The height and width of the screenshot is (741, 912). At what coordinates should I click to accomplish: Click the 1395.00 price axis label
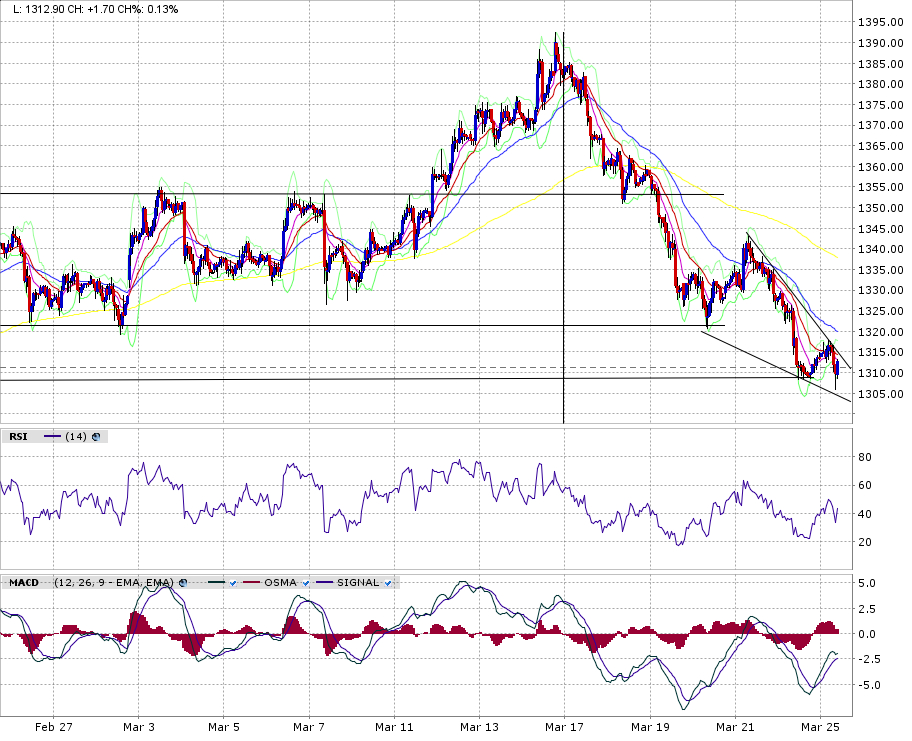point(881,23)
